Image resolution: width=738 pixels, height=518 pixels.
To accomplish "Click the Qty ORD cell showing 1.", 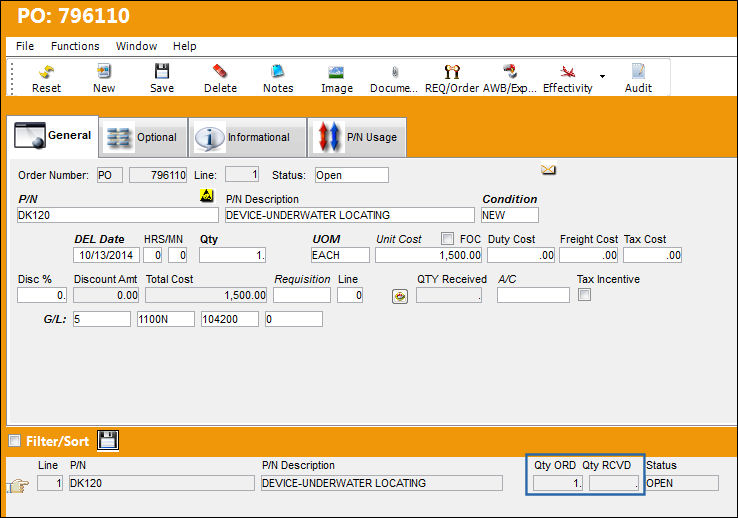I will [558, 483].
